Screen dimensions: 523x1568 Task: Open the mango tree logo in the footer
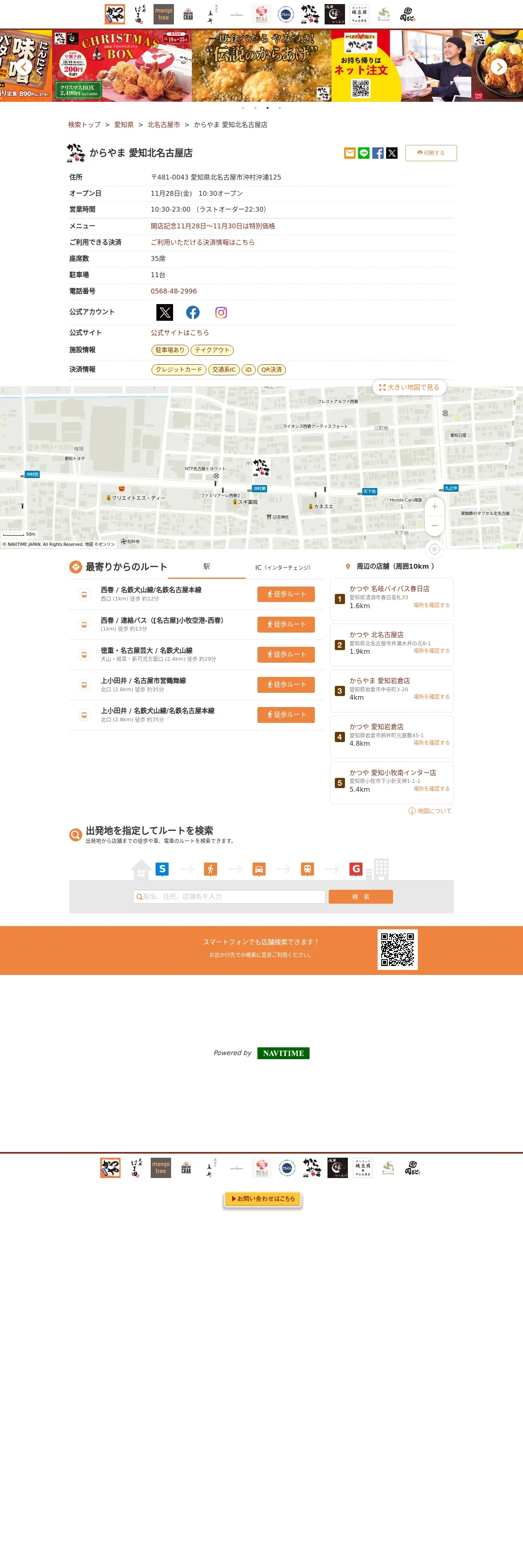(x=161, y=1167)
